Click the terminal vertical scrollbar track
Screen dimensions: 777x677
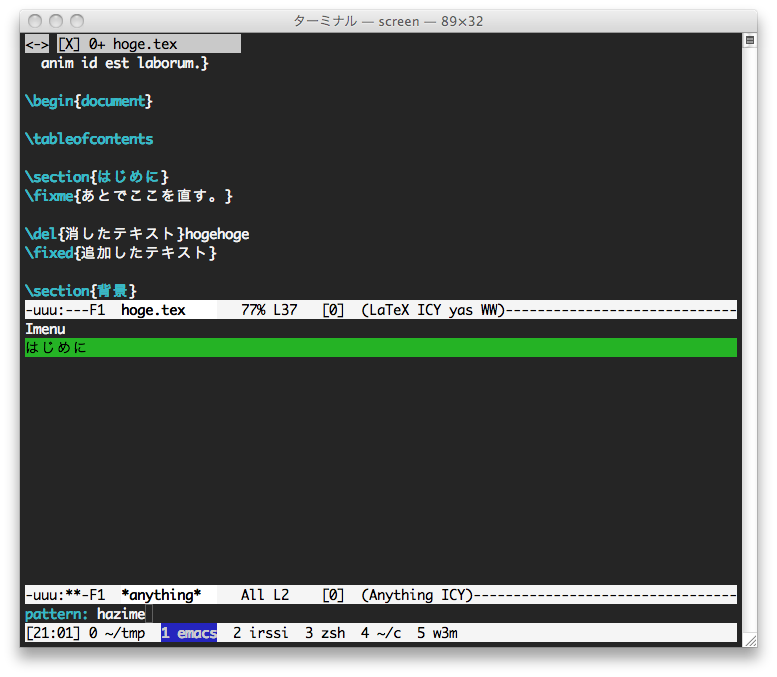(750, 339)
